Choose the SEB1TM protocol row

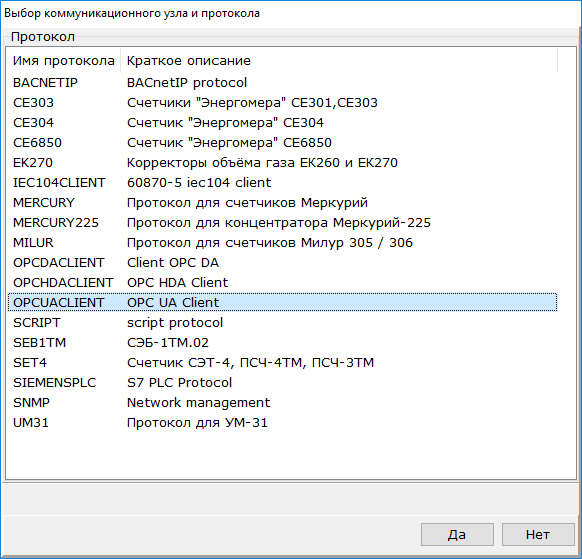[x=282, y=343]
